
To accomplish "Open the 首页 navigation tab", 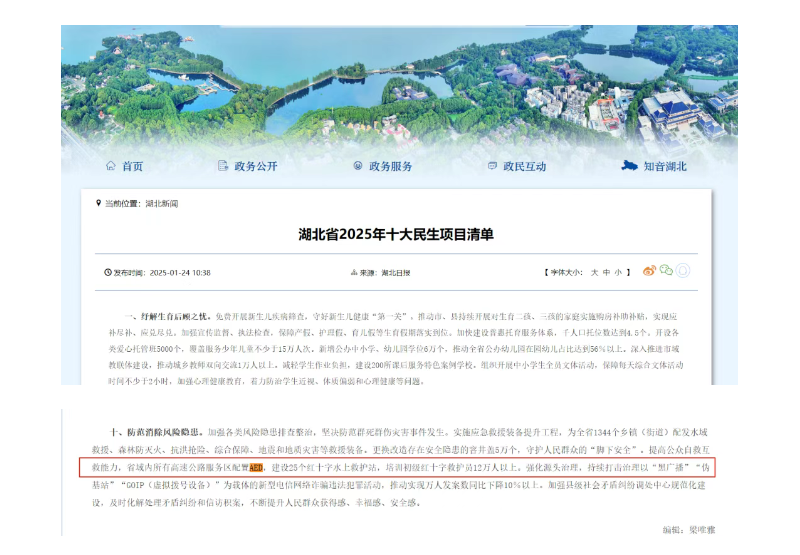I will (133, 167).
